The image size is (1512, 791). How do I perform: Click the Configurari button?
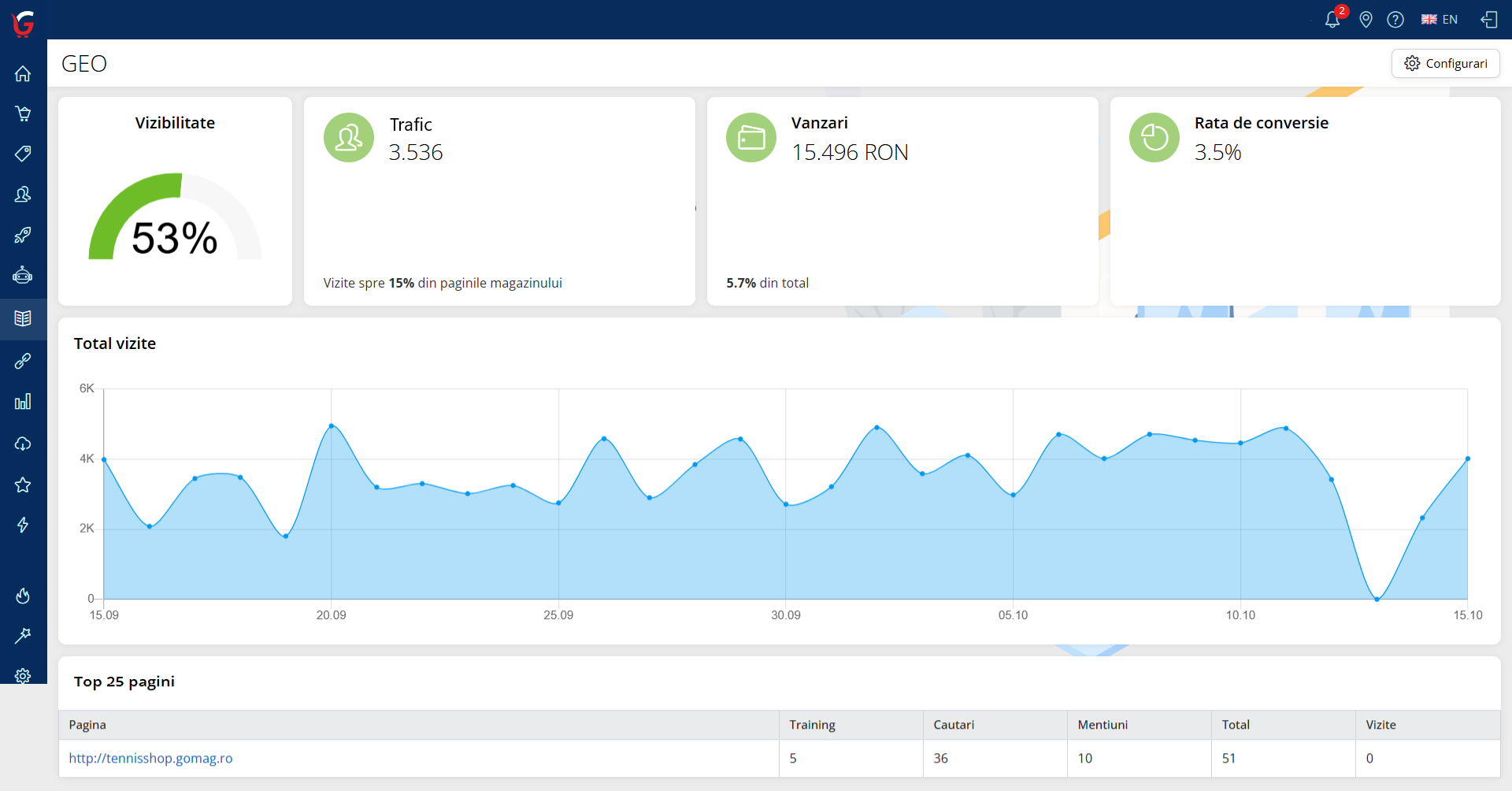pos(1446,63)
